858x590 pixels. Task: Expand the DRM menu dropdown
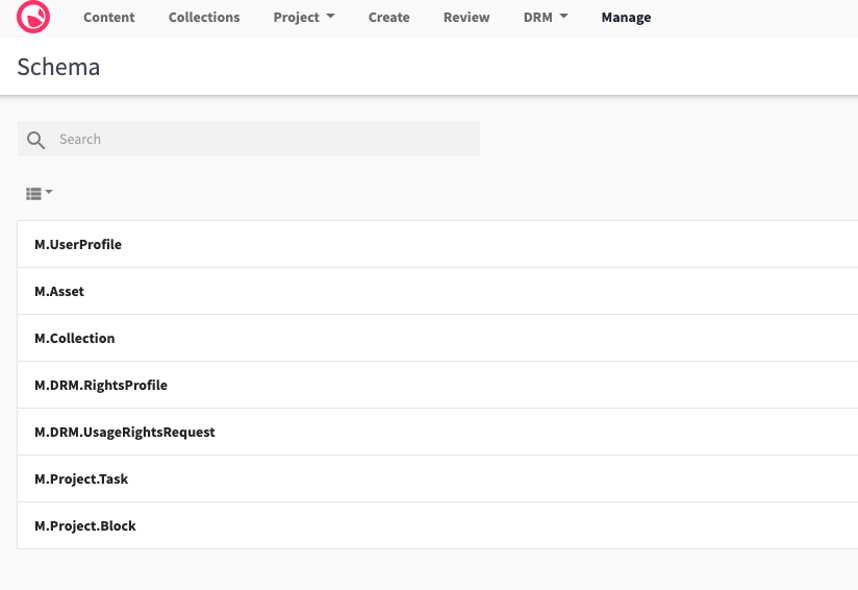(545, 17)
